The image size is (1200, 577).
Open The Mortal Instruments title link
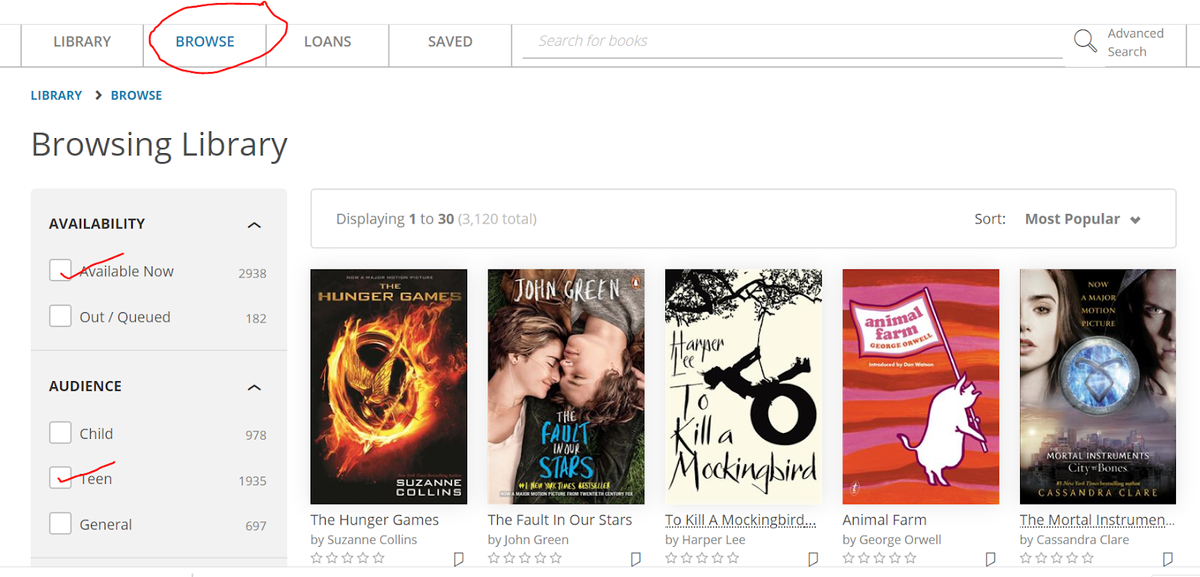point(1098,520)
